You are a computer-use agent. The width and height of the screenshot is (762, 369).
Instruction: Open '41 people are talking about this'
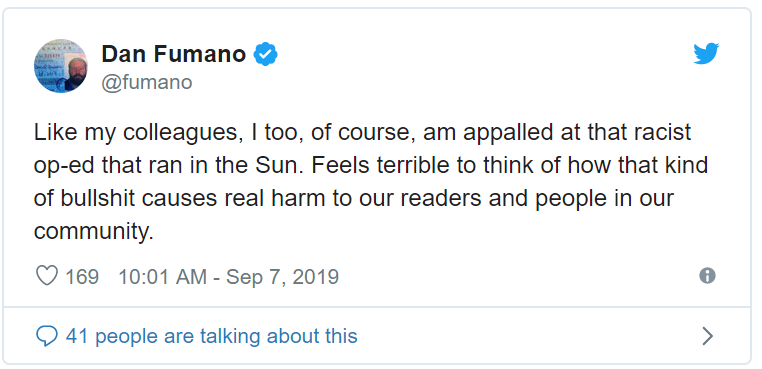(211, 336)
